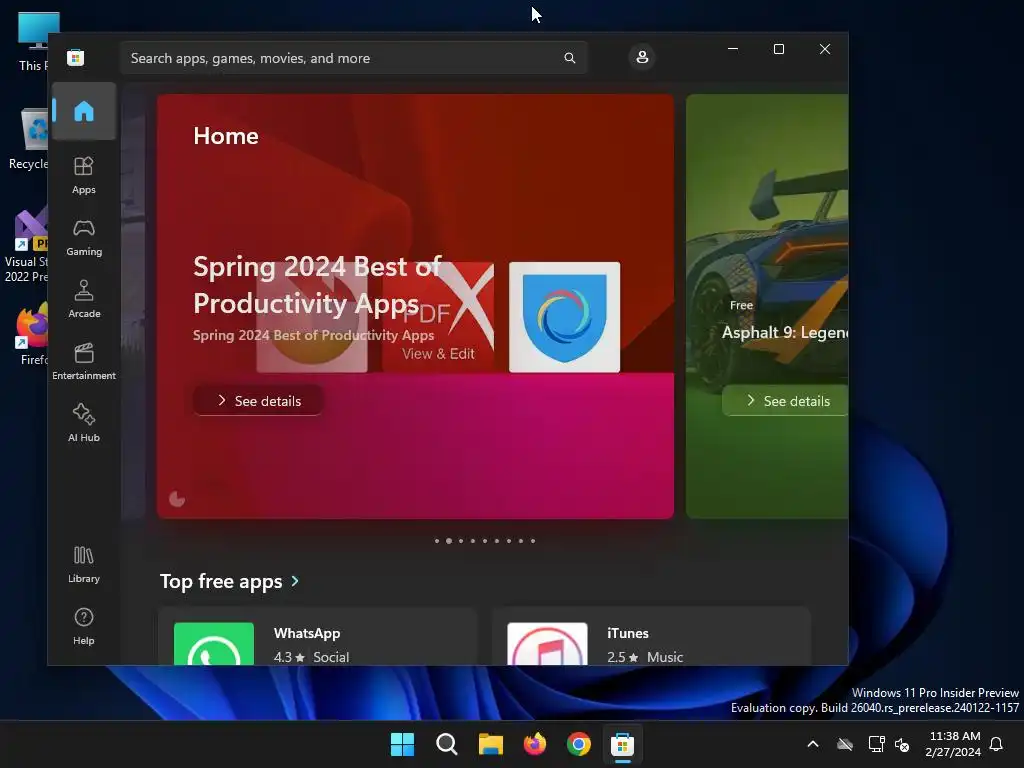Viewport: 1024px width, 768px height.
Task: Open the network status tray icon
Action: (x=876, y=744)
